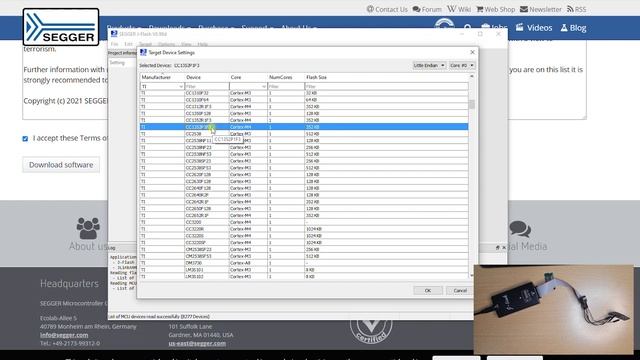Click the device list scrollbar up arrow
This screenshot has height=360, width=640.
click(472, 77)
